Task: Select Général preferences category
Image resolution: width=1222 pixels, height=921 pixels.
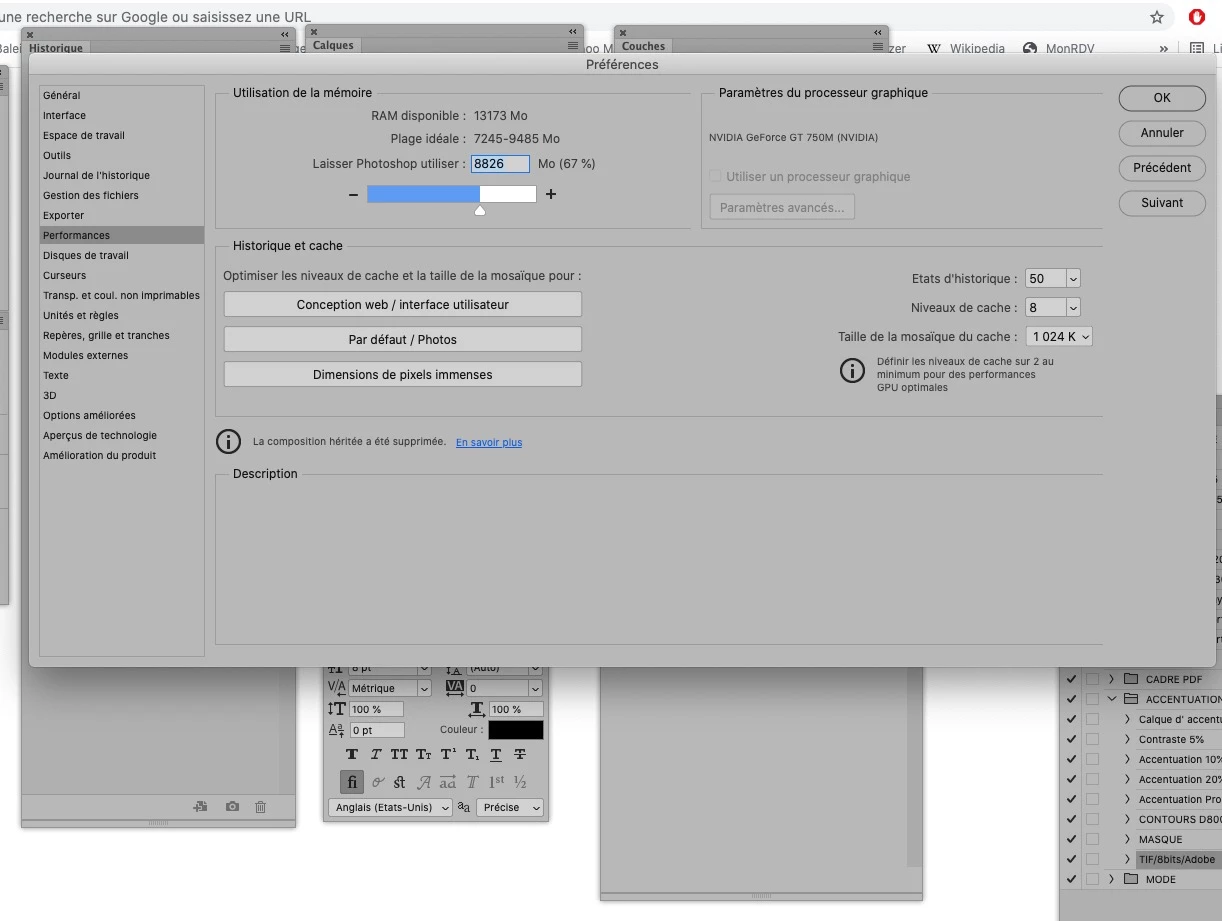Action: pyautogui.click(x=121, y=95)
